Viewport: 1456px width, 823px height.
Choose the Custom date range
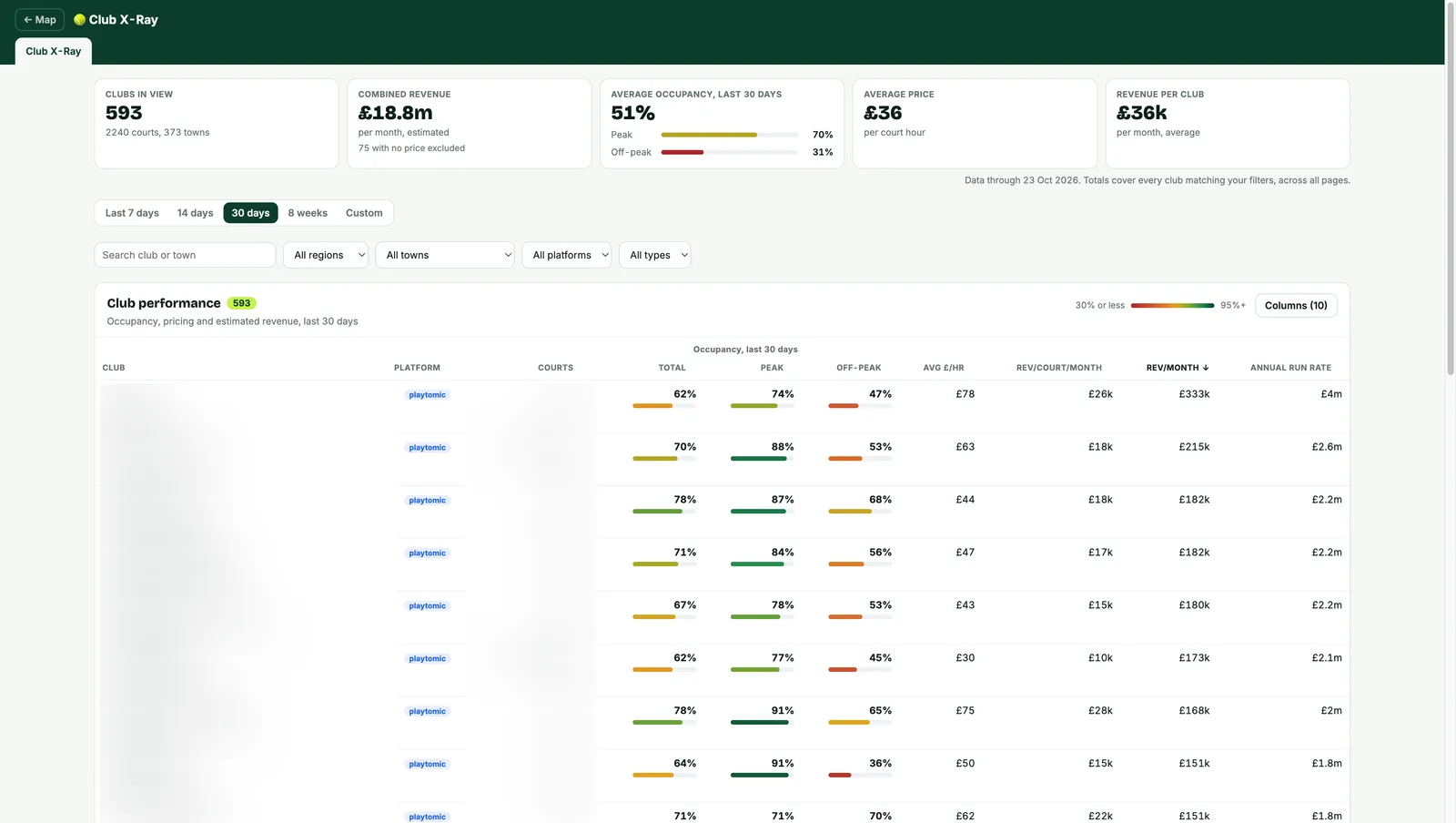click(x=364, y=213)
